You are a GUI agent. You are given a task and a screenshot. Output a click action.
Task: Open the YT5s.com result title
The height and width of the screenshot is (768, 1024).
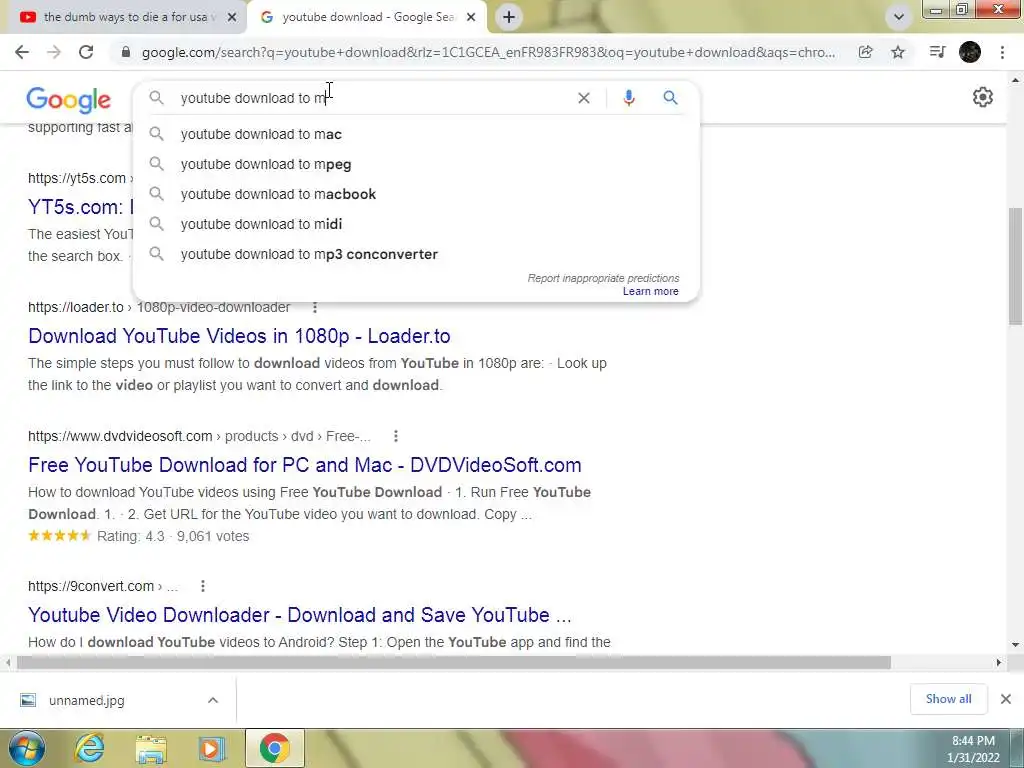pos(80,207)
